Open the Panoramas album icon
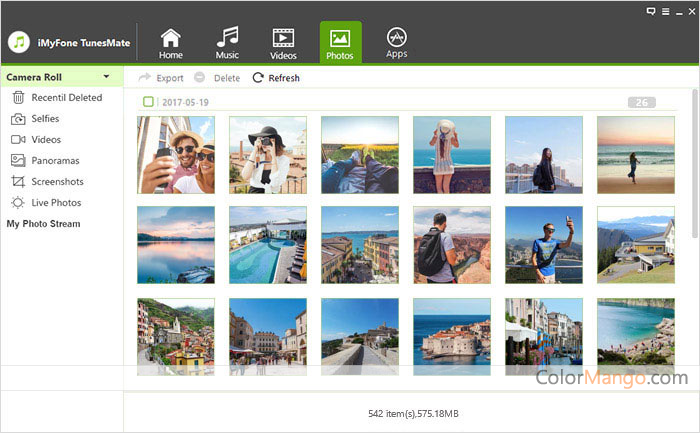The width and height of the screenshot is (700, 433). pos(18,161)
